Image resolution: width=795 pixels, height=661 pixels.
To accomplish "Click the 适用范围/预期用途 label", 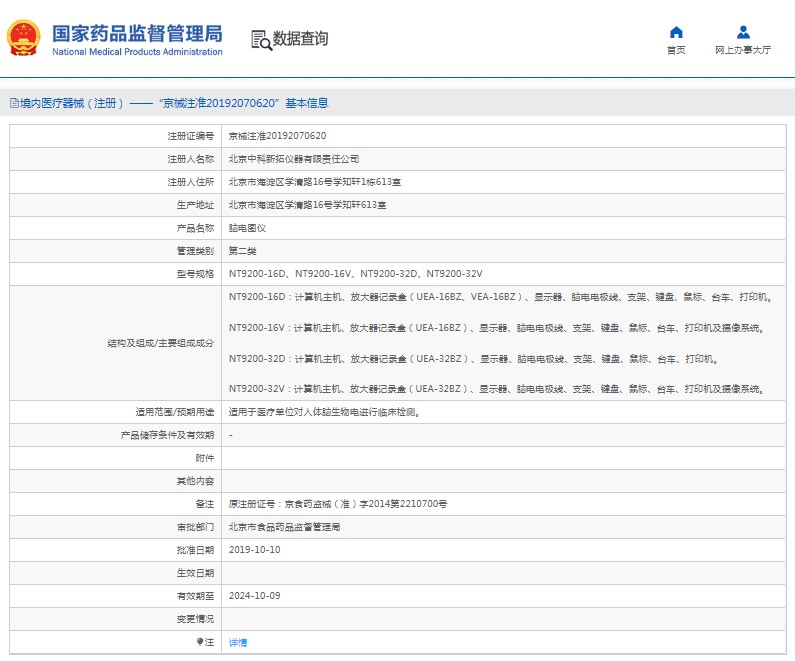I will pos(174,412).
